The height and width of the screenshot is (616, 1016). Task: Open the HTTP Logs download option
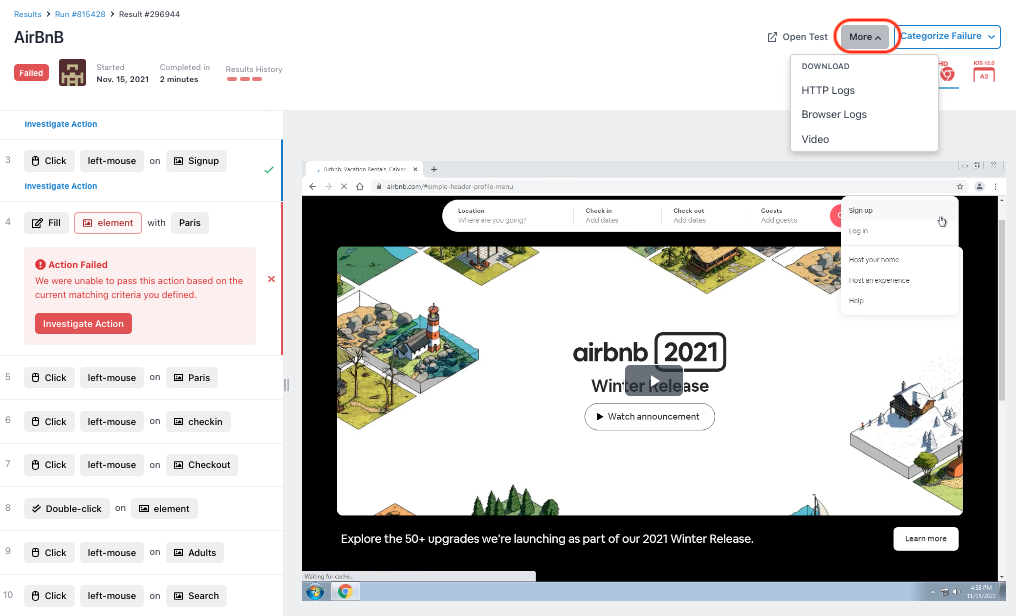(827, 90)
